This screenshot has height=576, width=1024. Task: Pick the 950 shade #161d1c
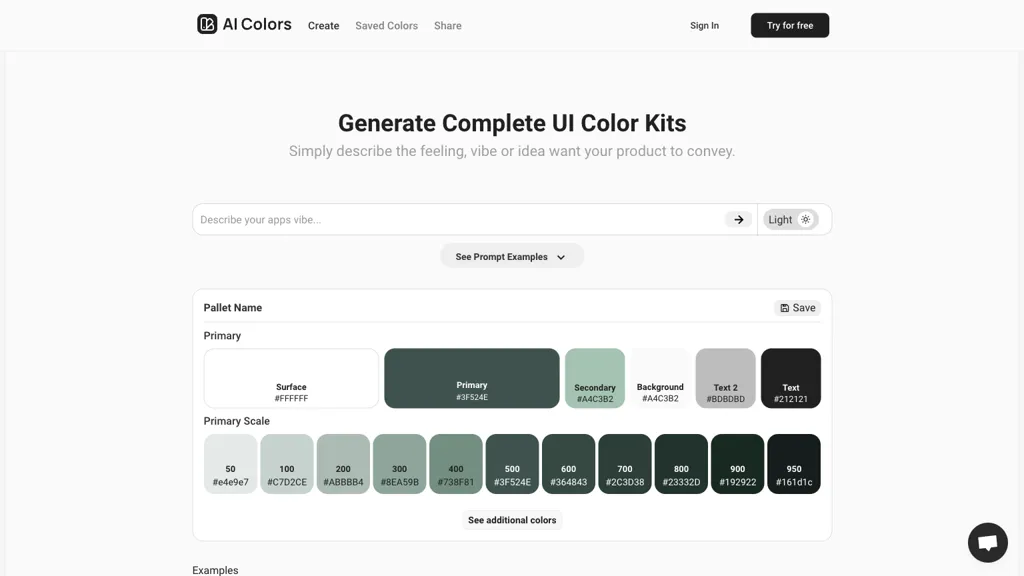coord(794,464)
